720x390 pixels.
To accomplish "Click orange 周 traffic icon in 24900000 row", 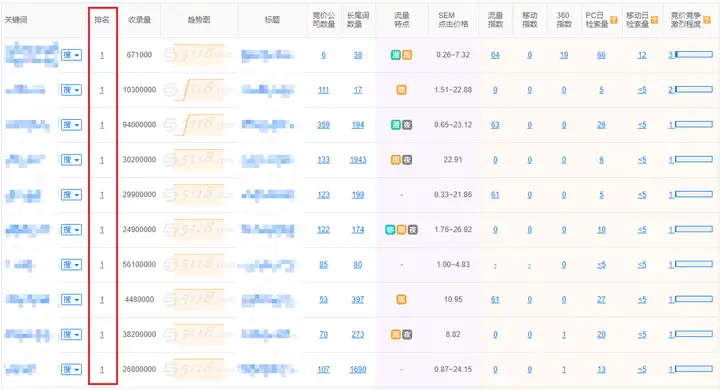I will click(401, 230).
